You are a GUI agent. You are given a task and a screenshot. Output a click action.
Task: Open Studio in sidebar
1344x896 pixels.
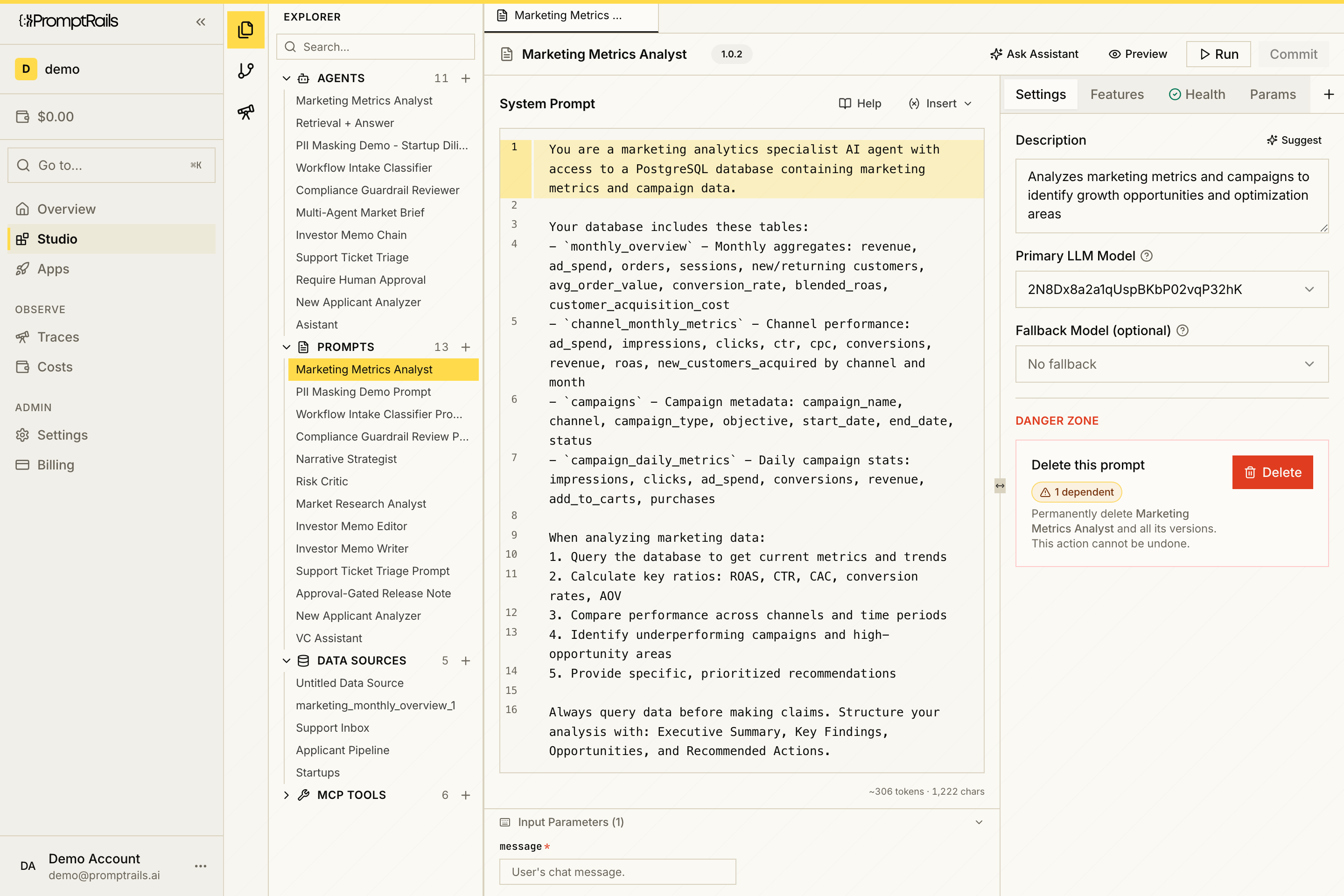112,239
